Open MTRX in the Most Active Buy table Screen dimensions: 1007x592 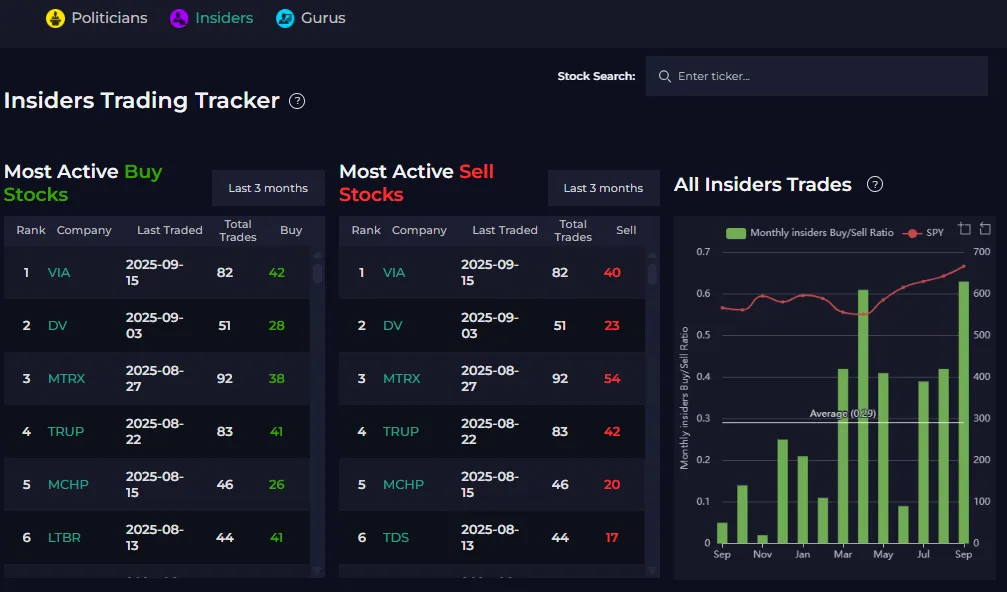(x=66, y=378)
